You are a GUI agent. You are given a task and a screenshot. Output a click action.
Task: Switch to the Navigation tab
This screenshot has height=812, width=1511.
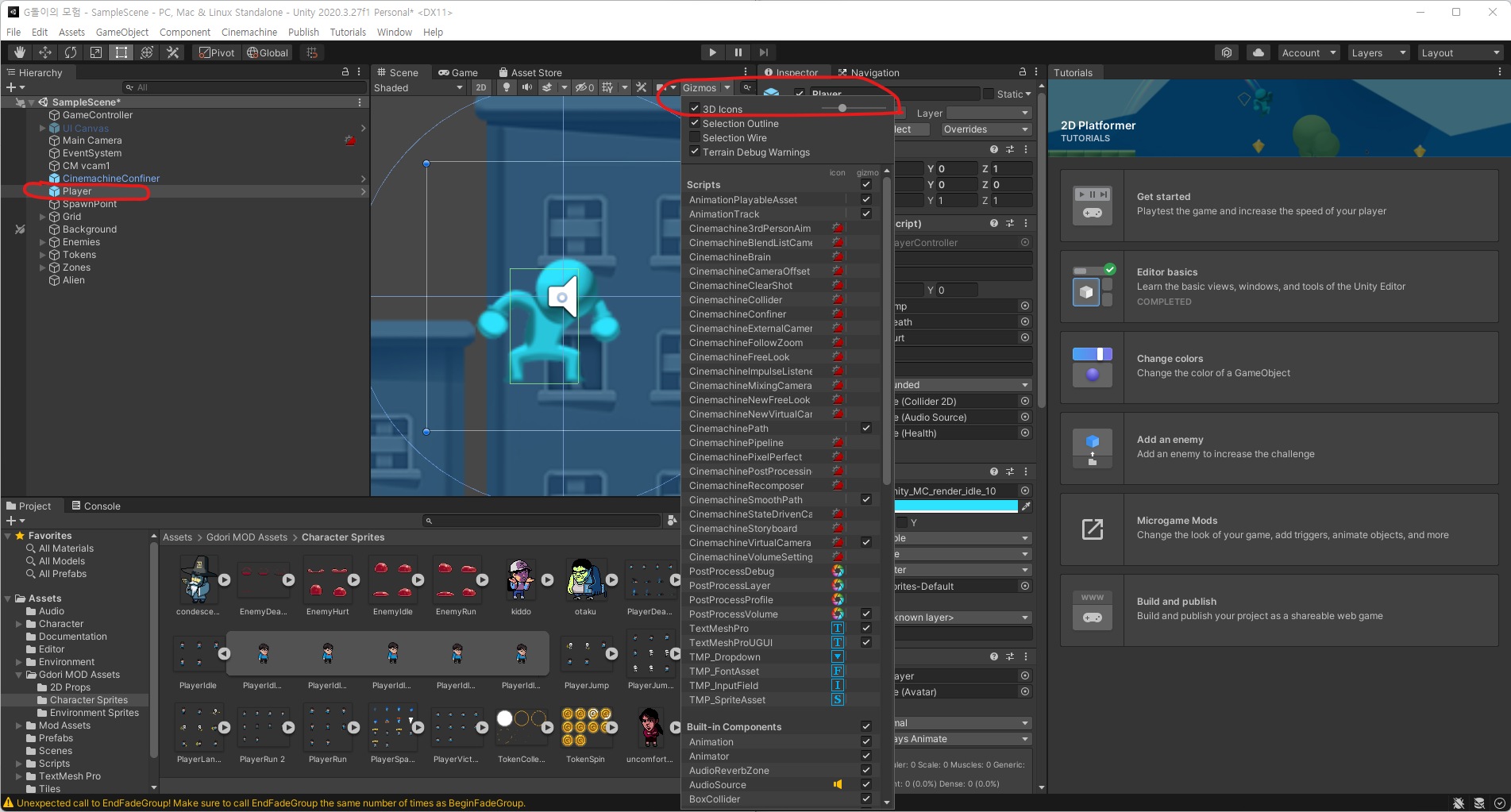[868, 72]
